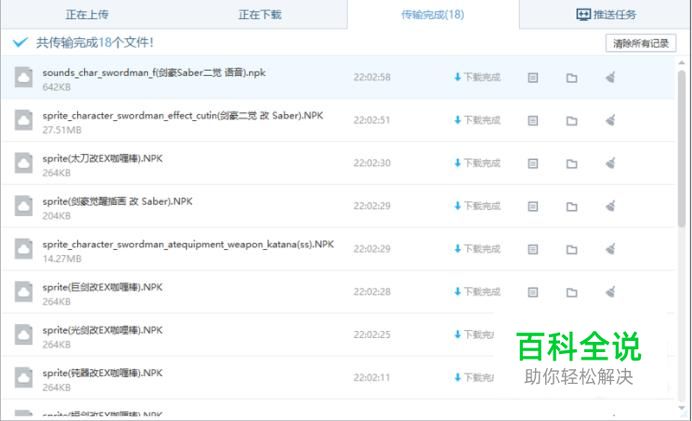The image size is (692, 421).
Task: Click 下载完成 status in swordman_effect_cutin row
Action: [x=478, y=120]
